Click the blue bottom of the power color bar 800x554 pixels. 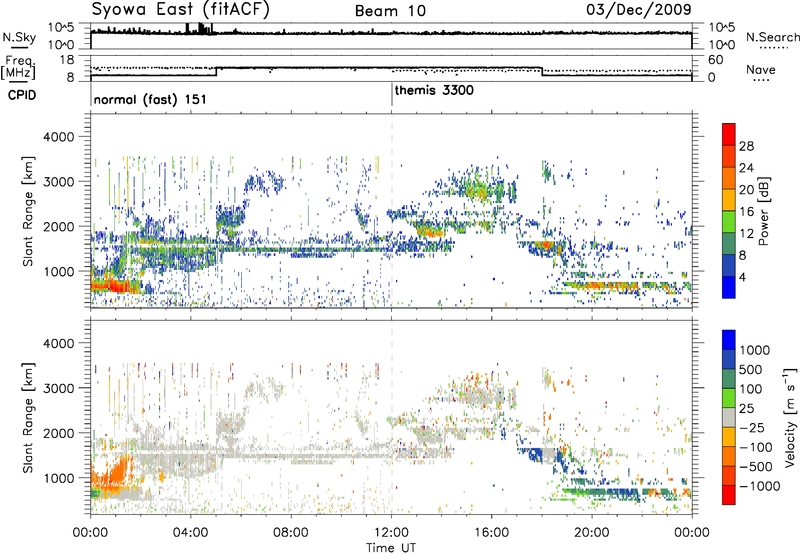[729, 287]
